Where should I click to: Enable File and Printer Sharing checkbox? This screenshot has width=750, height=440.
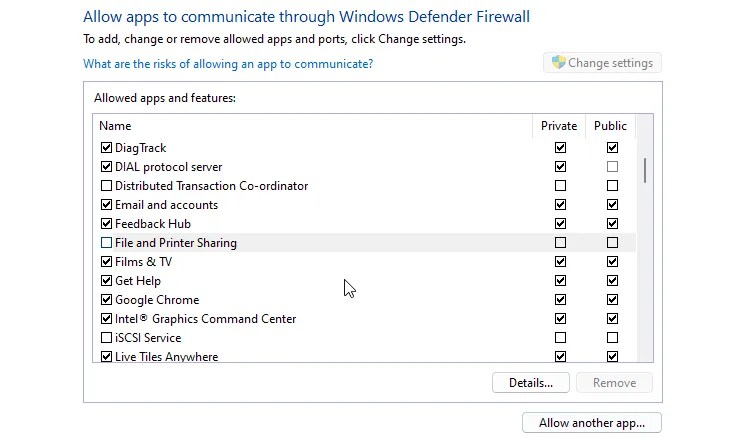pos(107,243)
